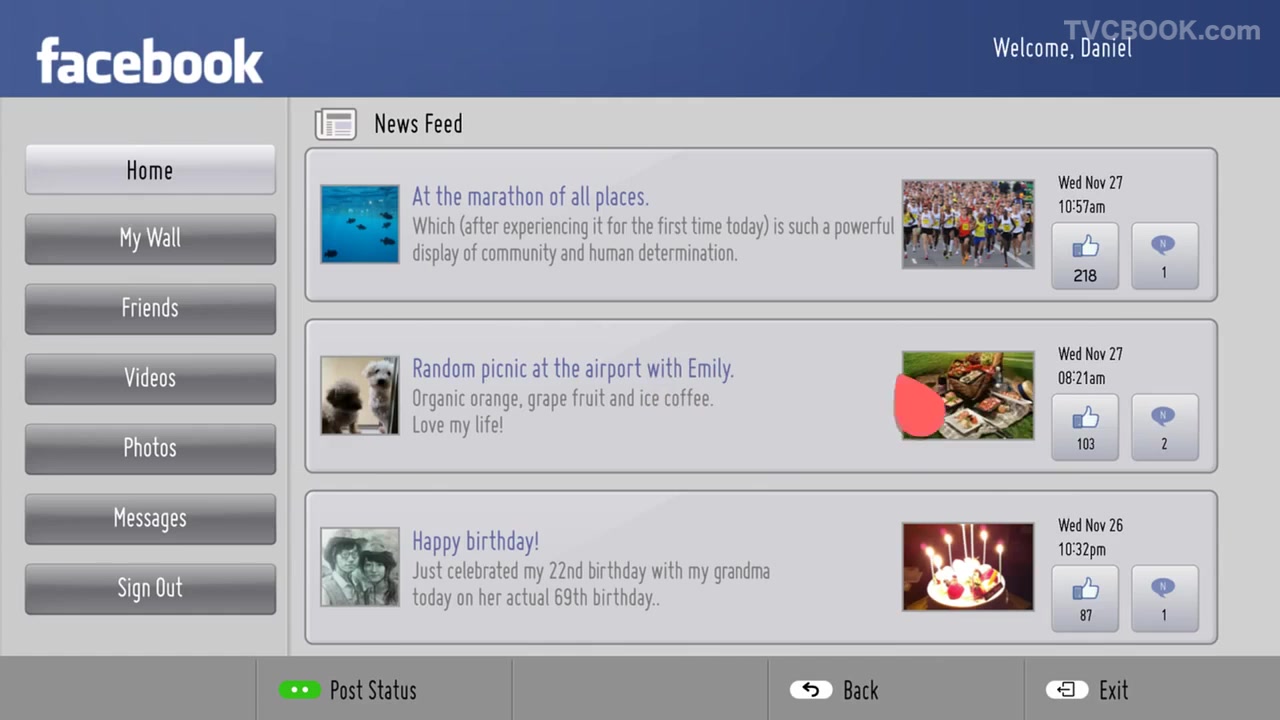The image size is (1280, 720).
Task: Click text 'Organic orange, grape fruit and ice coffee.'
Action: 563,398
